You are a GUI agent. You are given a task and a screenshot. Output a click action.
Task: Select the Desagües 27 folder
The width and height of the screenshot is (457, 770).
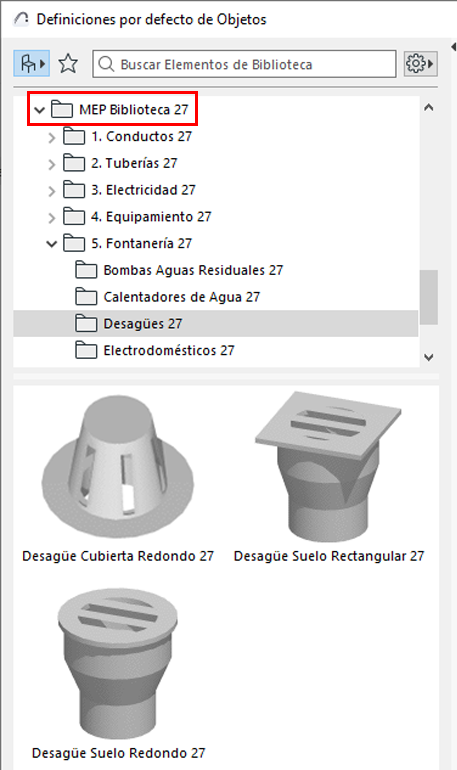[216, 324]
